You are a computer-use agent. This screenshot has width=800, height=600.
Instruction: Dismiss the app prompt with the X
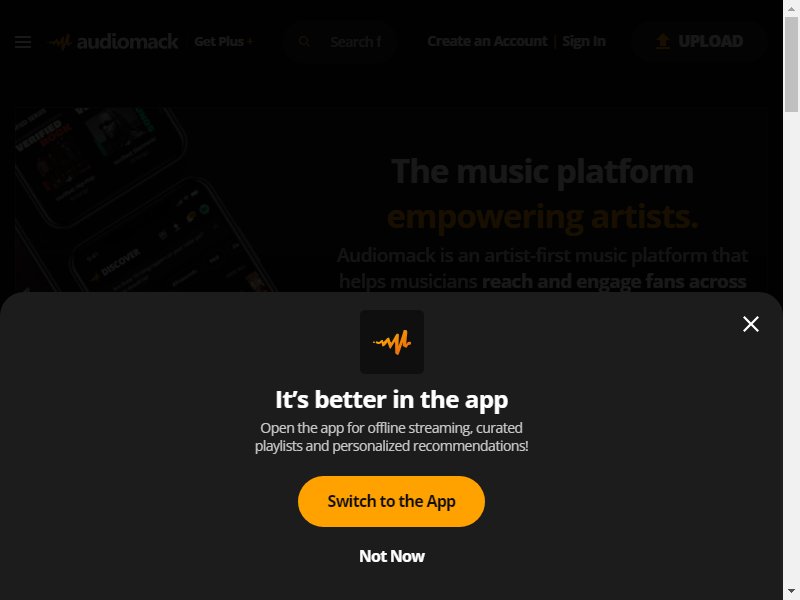(751, 323)
